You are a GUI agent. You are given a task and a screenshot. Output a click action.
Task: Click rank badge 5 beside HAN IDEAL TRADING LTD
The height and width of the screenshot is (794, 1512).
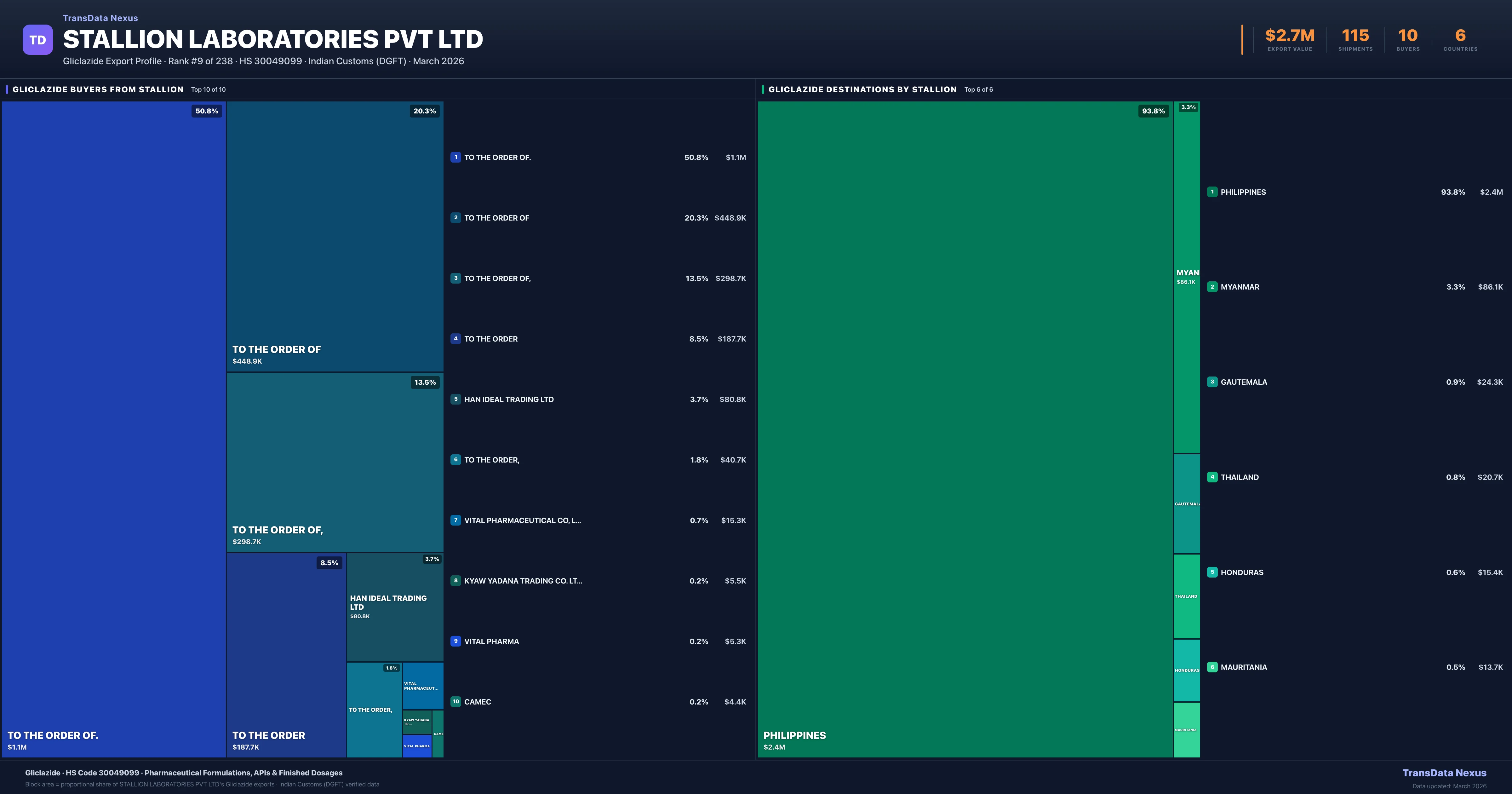point(455,399)
